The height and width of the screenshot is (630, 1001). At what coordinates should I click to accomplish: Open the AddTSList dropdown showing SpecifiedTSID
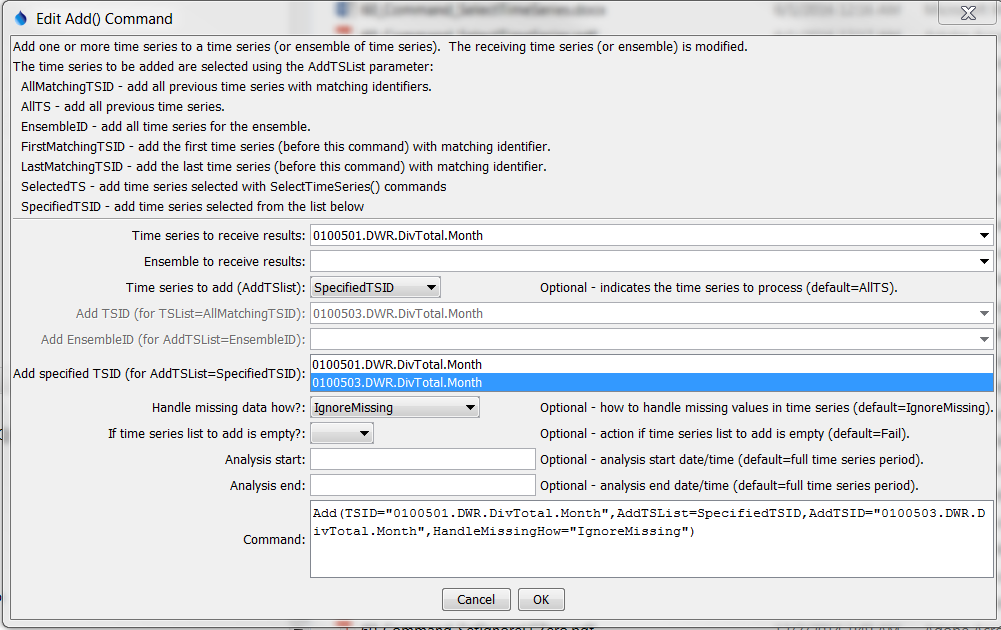click(x=375, y=287)
